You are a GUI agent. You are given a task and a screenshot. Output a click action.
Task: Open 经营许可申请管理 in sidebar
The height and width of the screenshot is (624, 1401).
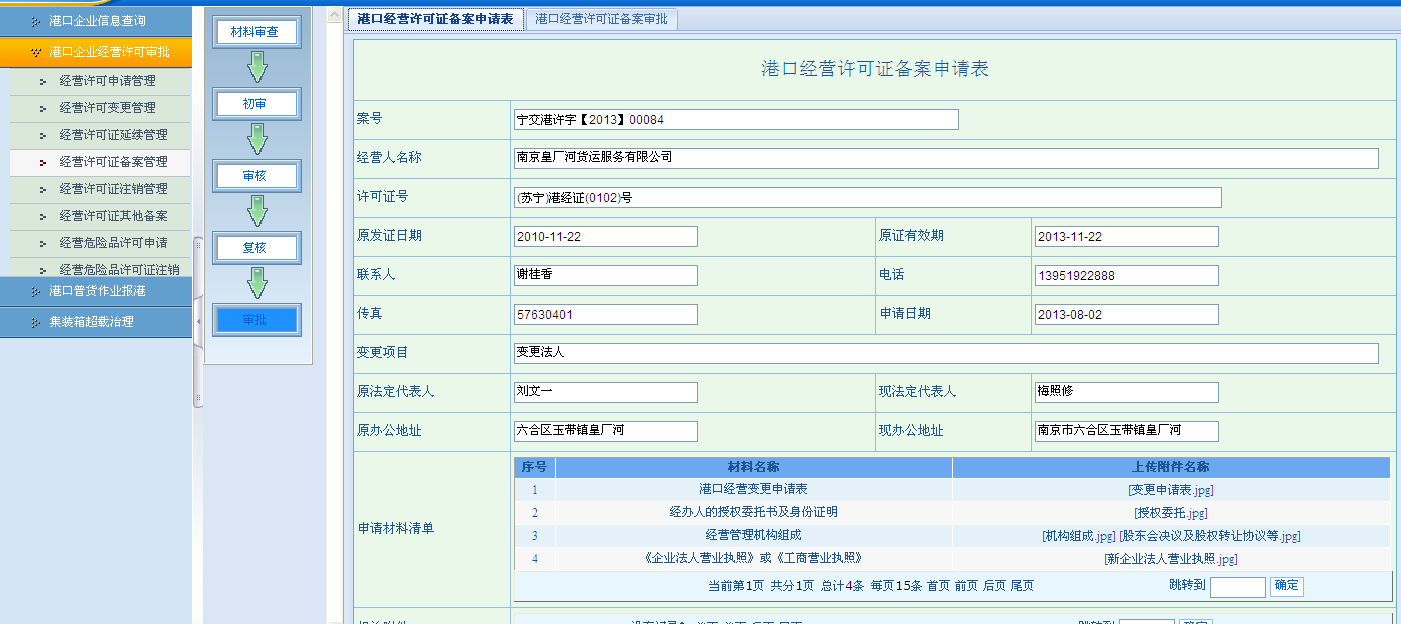point(107,81)
